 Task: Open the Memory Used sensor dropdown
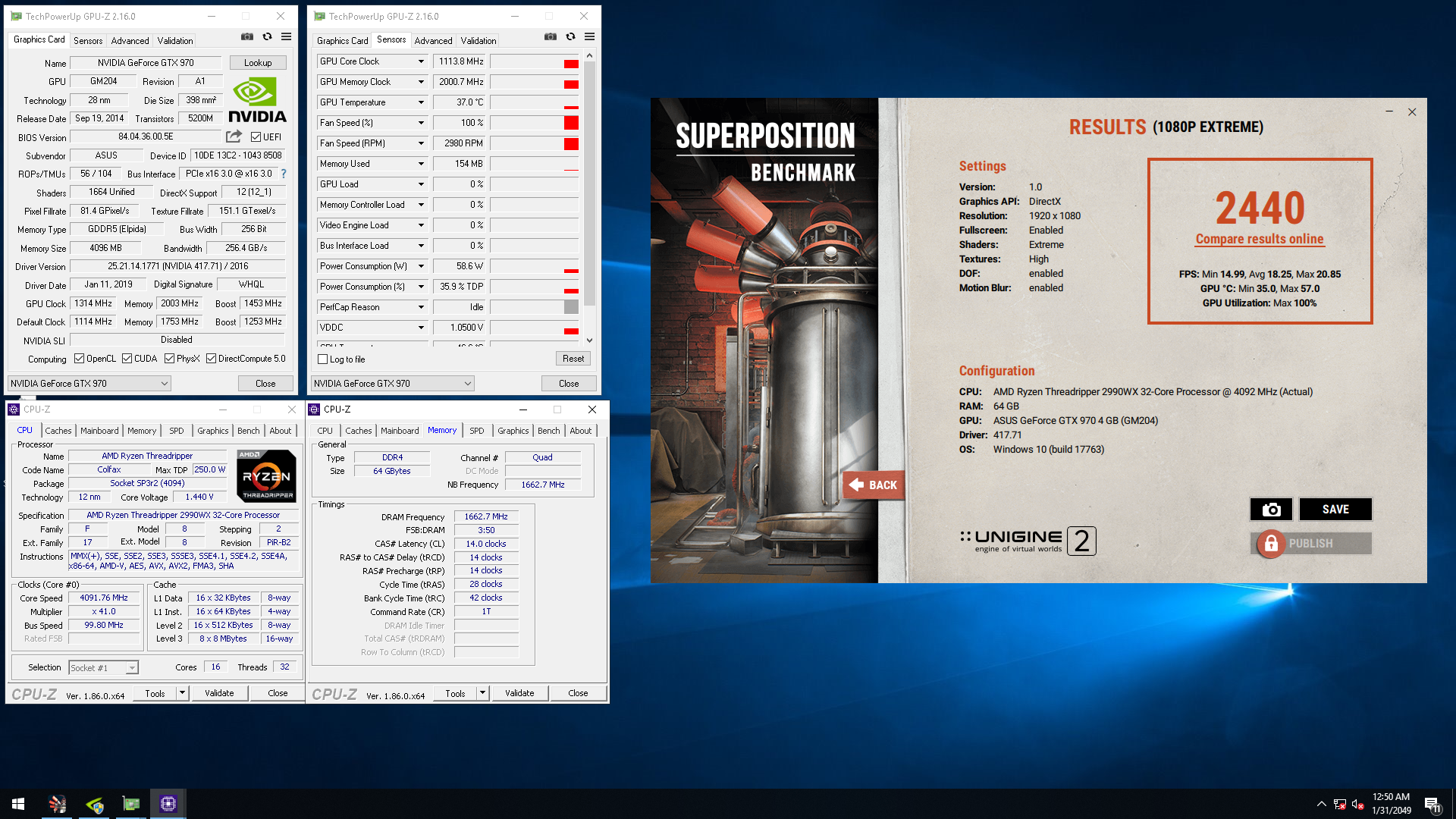[421, 164]
